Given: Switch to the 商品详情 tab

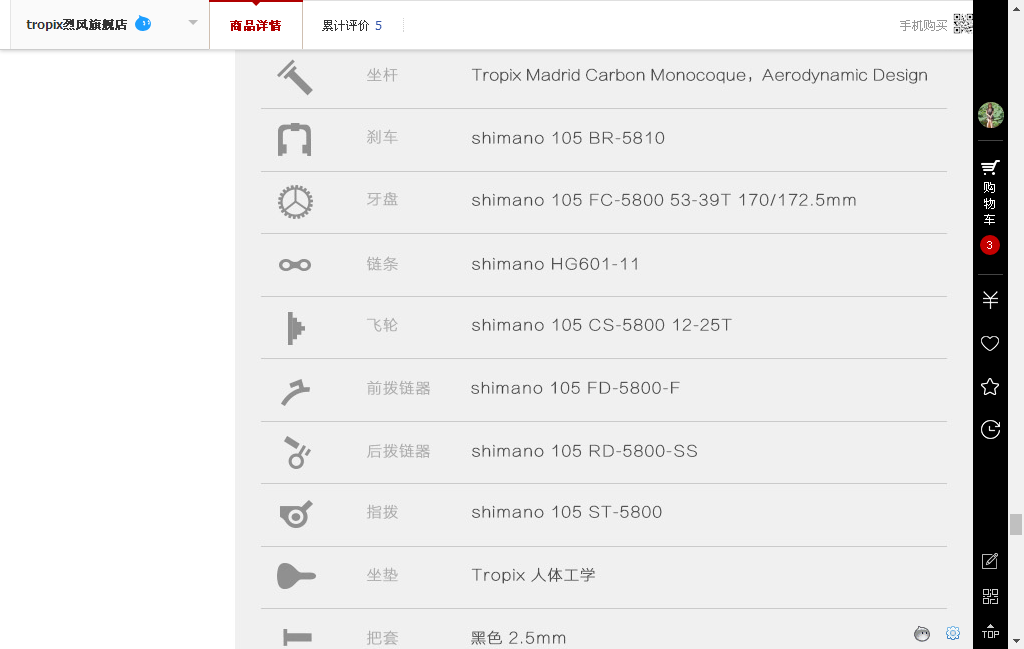Looking at the screenshot, I should coord(255,26).
